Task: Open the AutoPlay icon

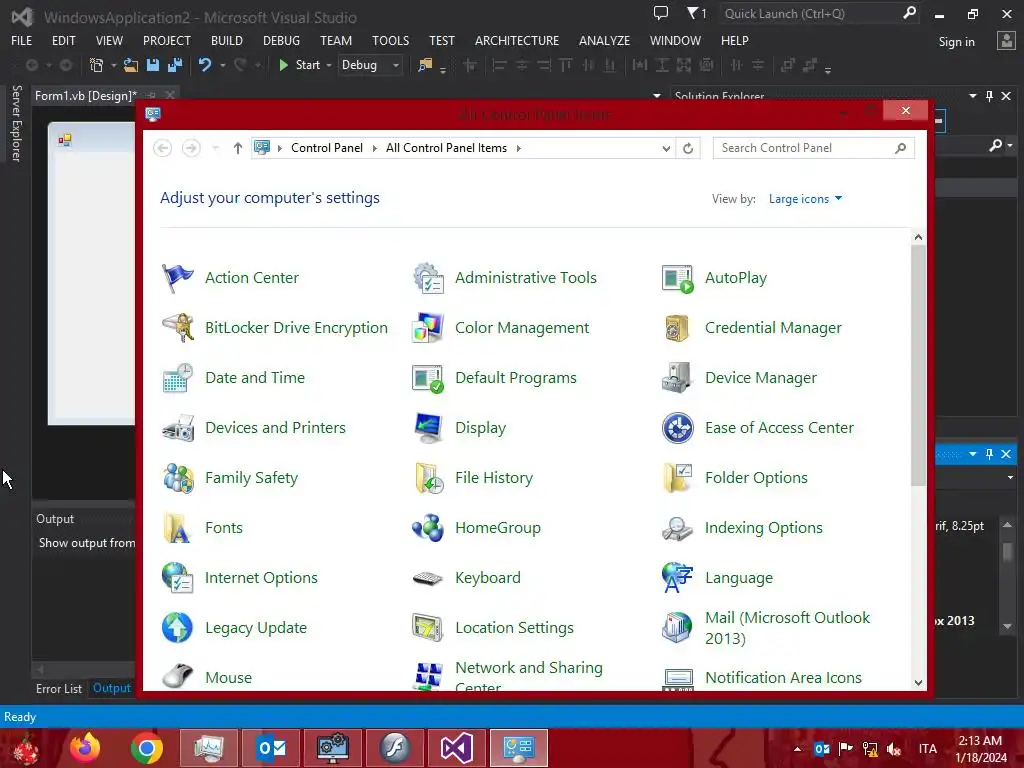Action: (x=677, y=278)
